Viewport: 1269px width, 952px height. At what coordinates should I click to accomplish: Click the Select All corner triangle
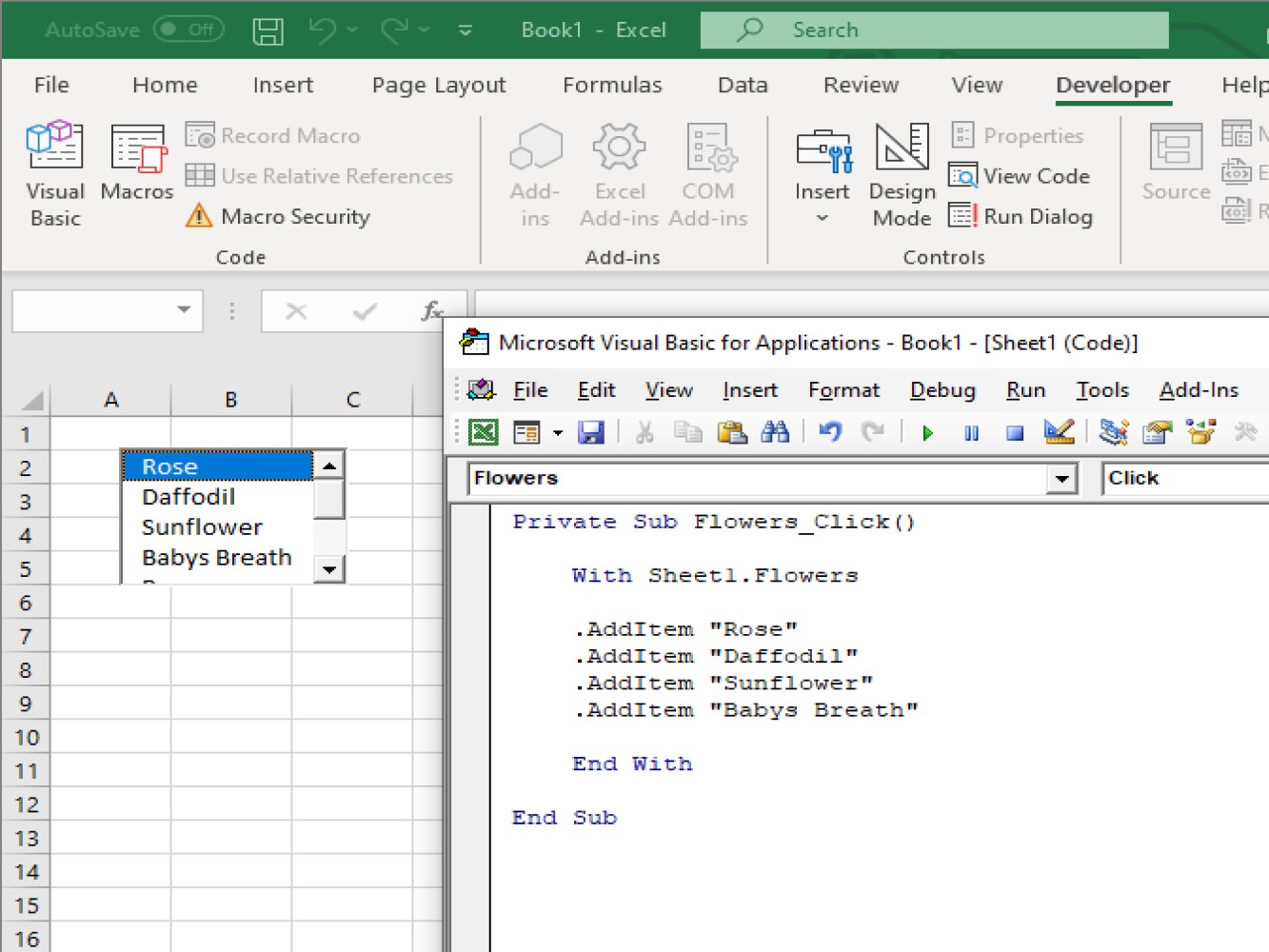click(x=30, y=400)
